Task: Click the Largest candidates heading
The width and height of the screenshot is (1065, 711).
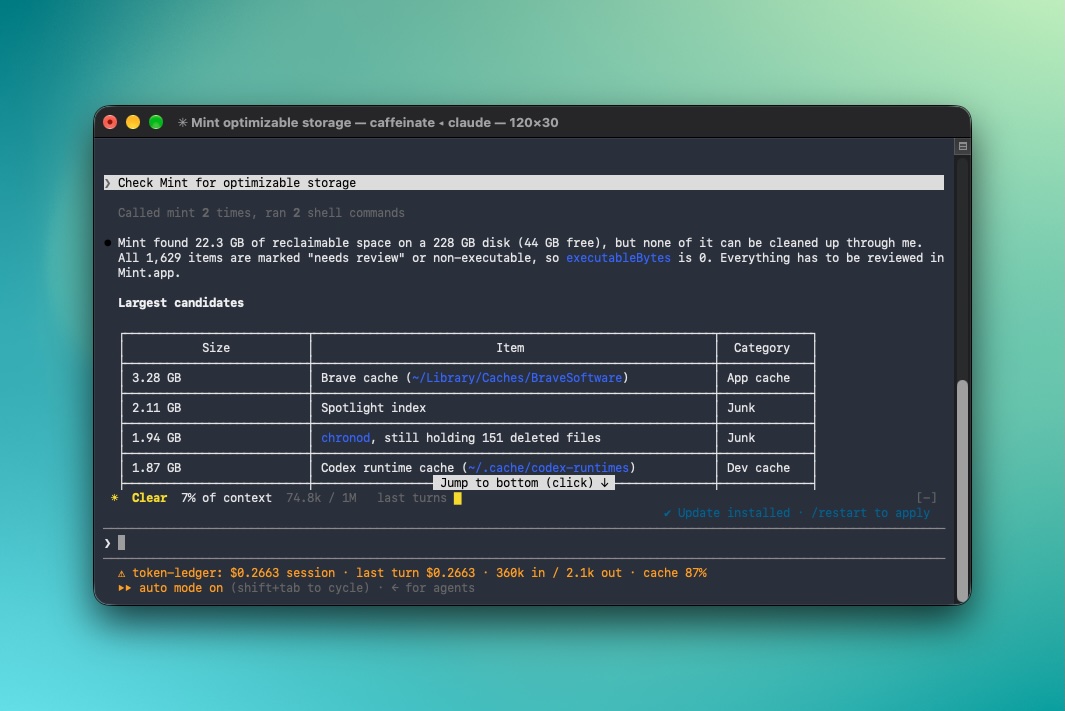Action: [x=181, y=303]
